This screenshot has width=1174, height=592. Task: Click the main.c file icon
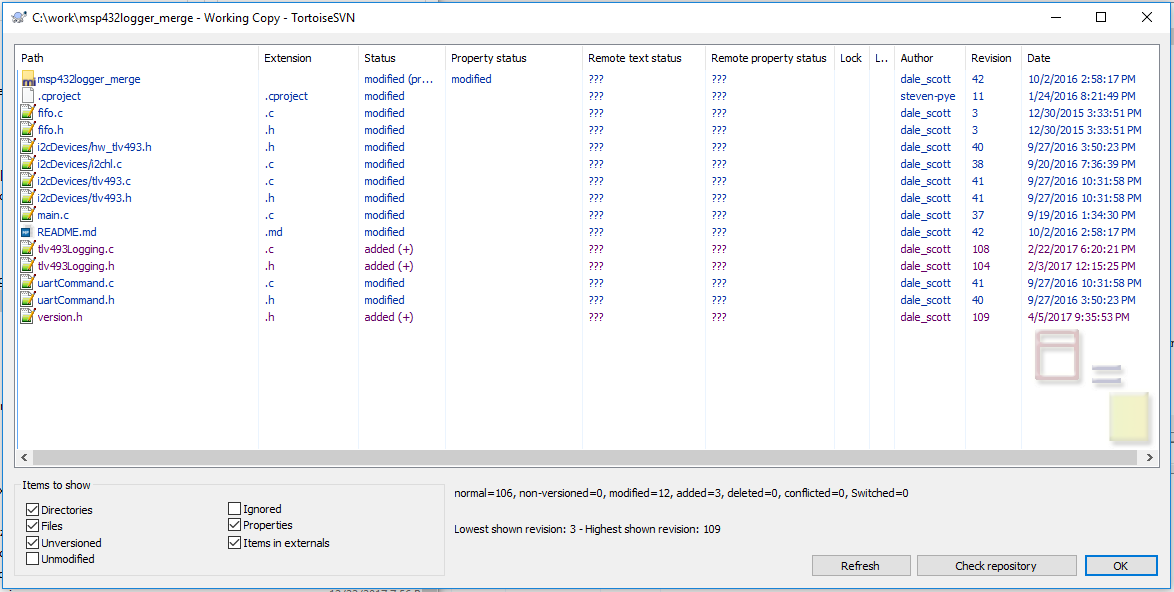(28, 215)
